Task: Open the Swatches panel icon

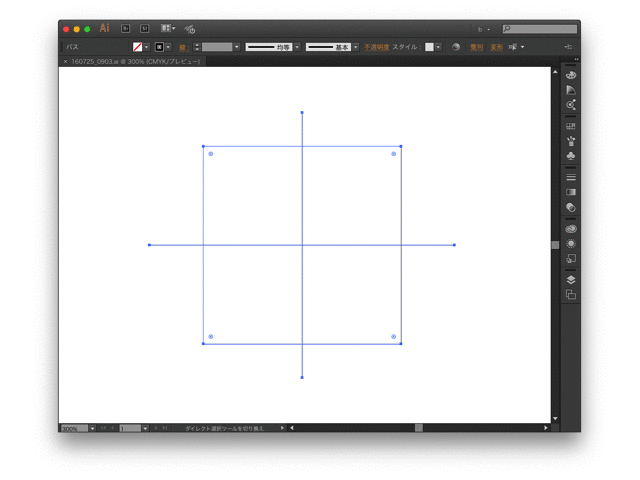Action: tap(571, 126)
